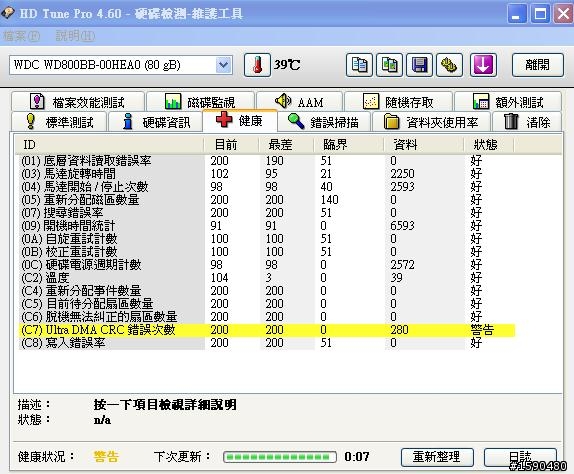
Task: Click the 離開 exit button
Action: [x=537, y=65]
